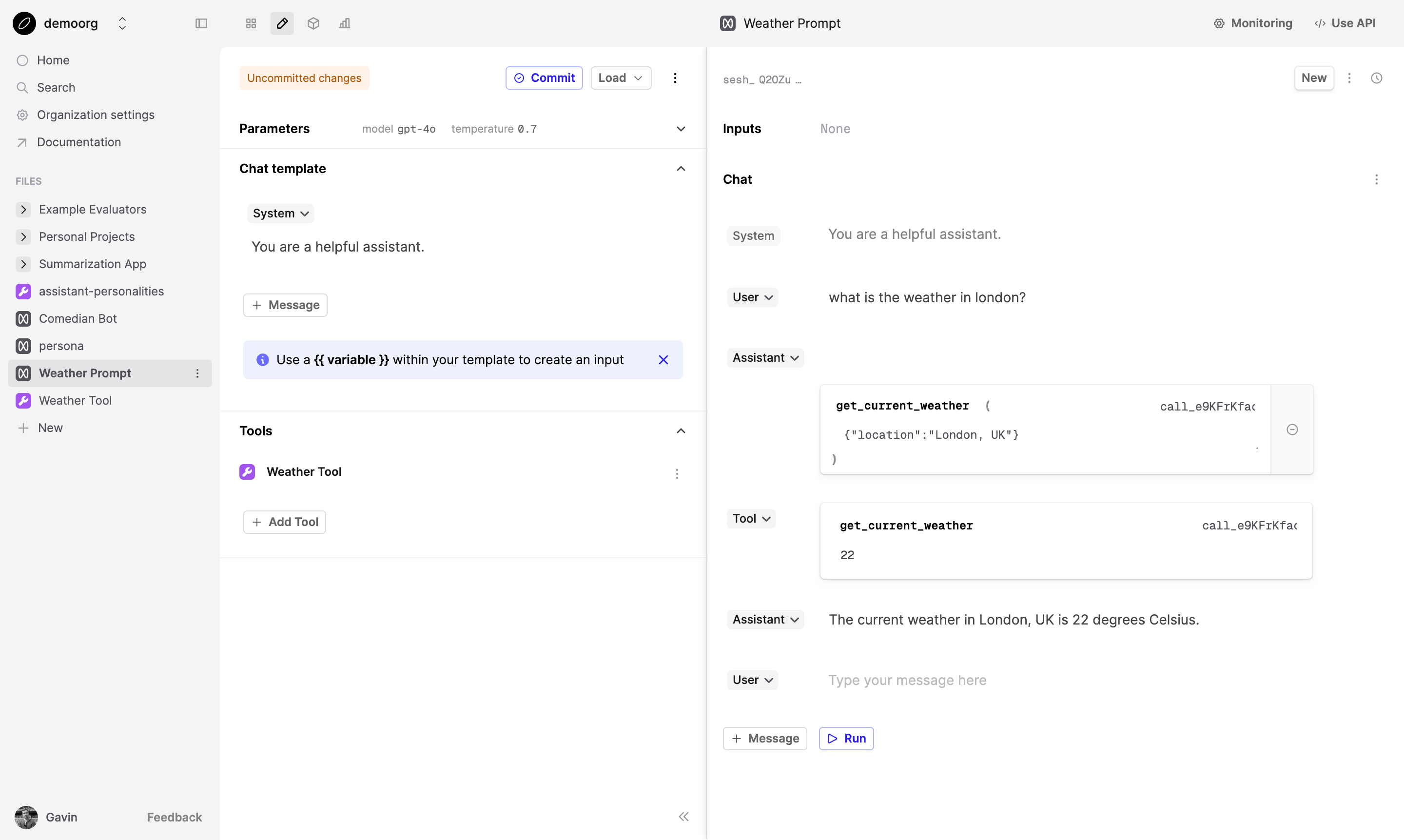Dismiss the variable hint banner
Screen dimensions: 1404x840
coord(663,360)
